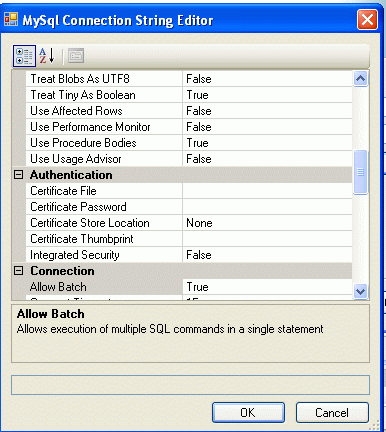This screenshot has height=432, width=386.
Task: Click the Connection category header text
Action: [62, 271]
